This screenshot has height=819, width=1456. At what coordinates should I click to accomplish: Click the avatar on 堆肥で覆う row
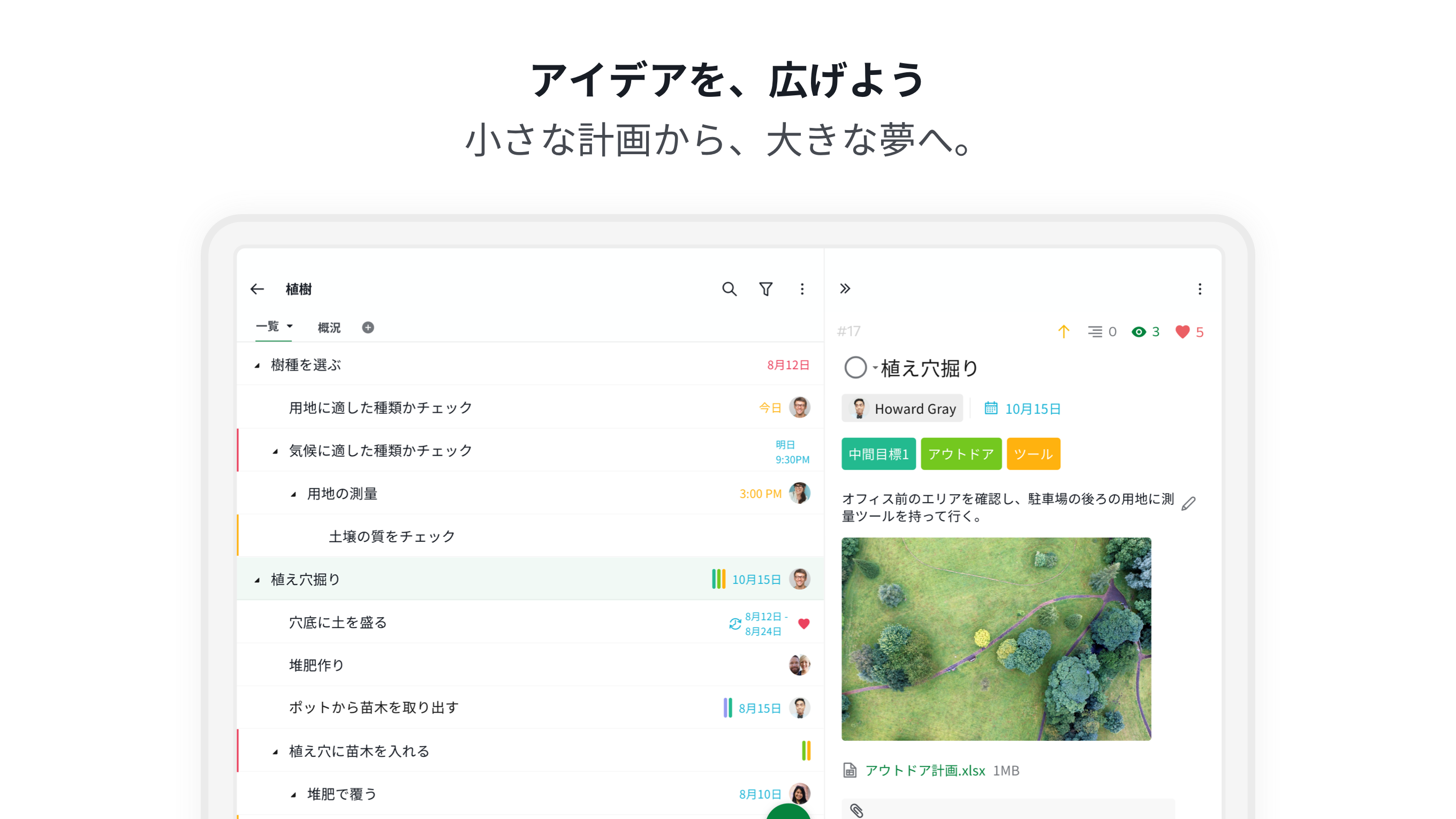pos(799,793)
